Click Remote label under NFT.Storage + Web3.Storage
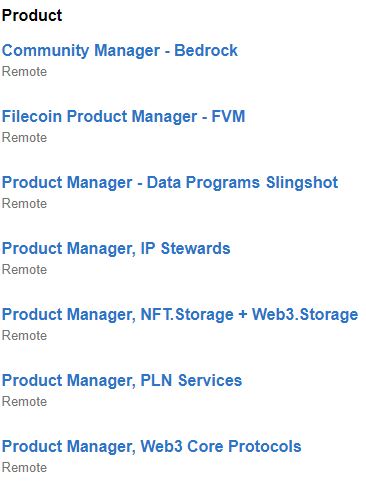The image size is (366, 487). (x=24, y=336)
